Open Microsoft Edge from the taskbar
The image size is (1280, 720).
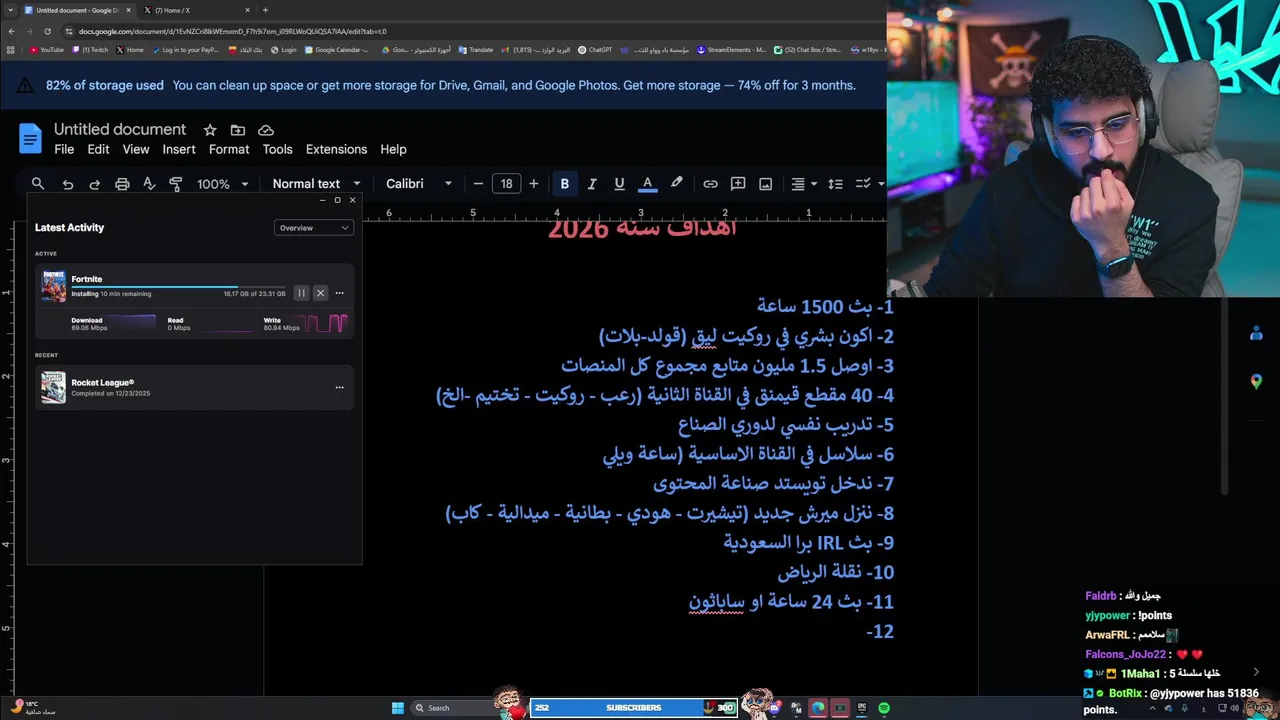click(818, 708)
